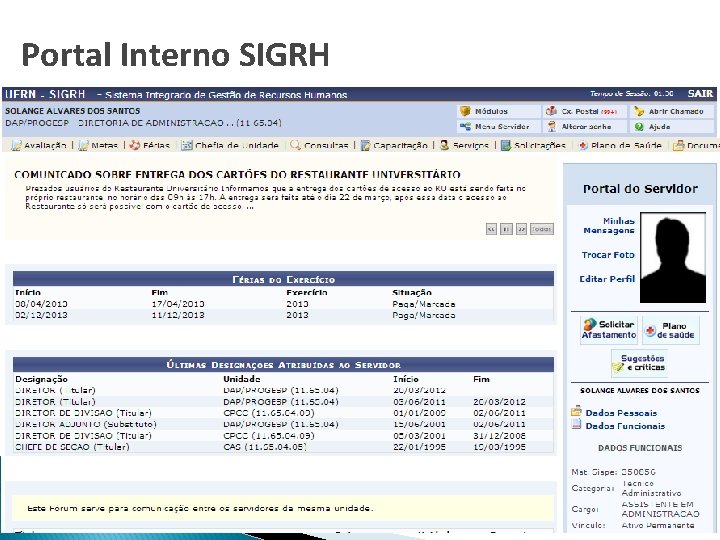The width and height of the screenshot is (720, 540).
Task: Click the Alterar senha icon
Action: (x=551, y=126)
